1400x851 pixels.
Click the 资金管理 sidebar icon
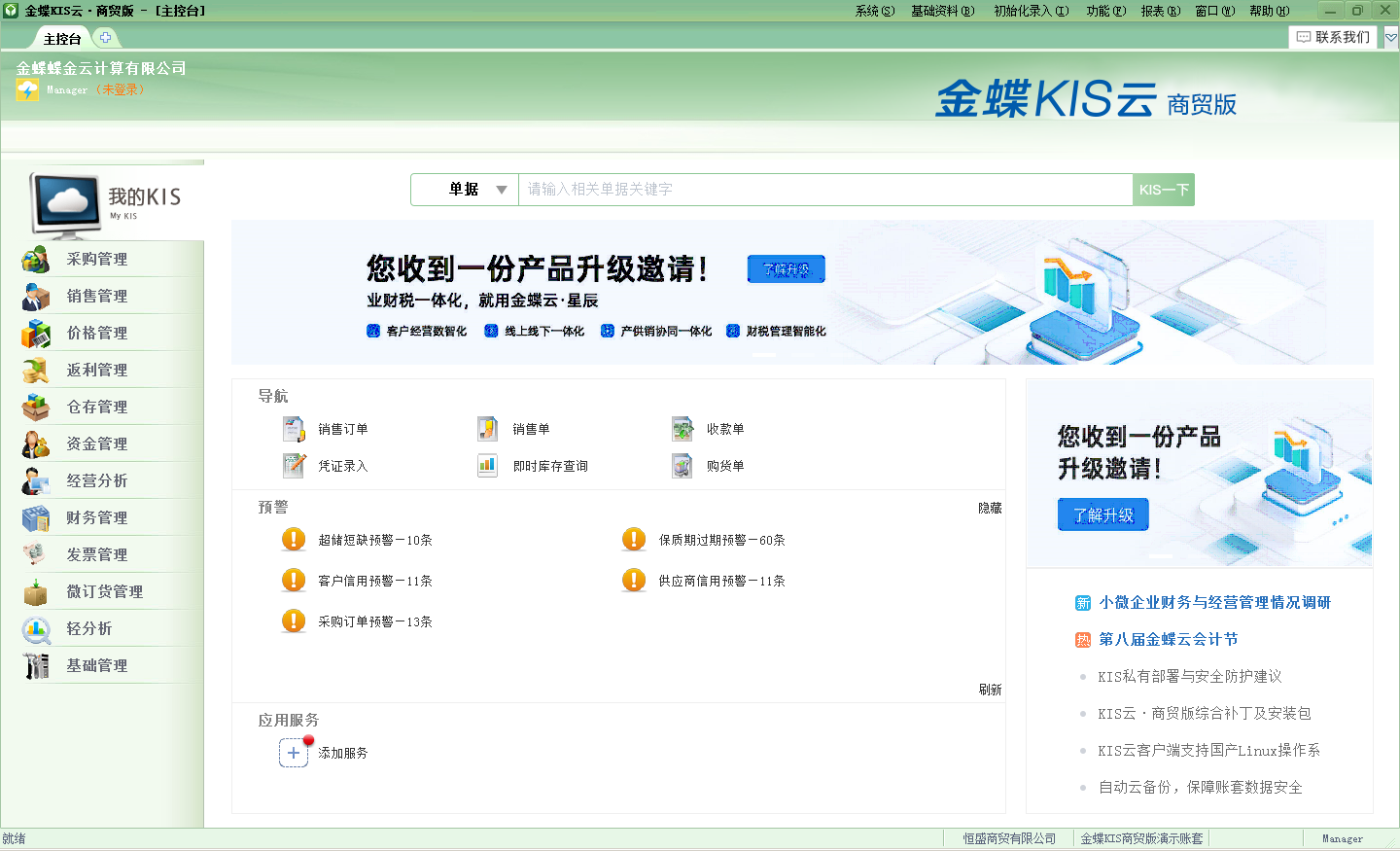[36, 443]
